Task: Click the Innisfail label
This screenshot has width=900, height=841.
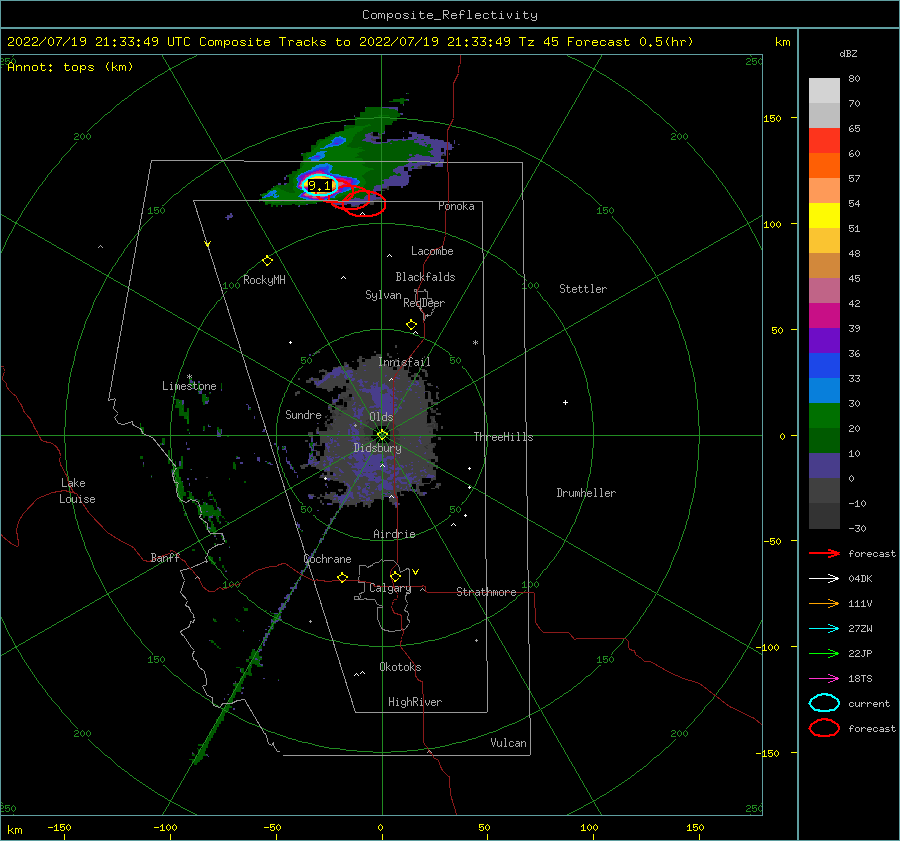Action: [x=404, y=362]
